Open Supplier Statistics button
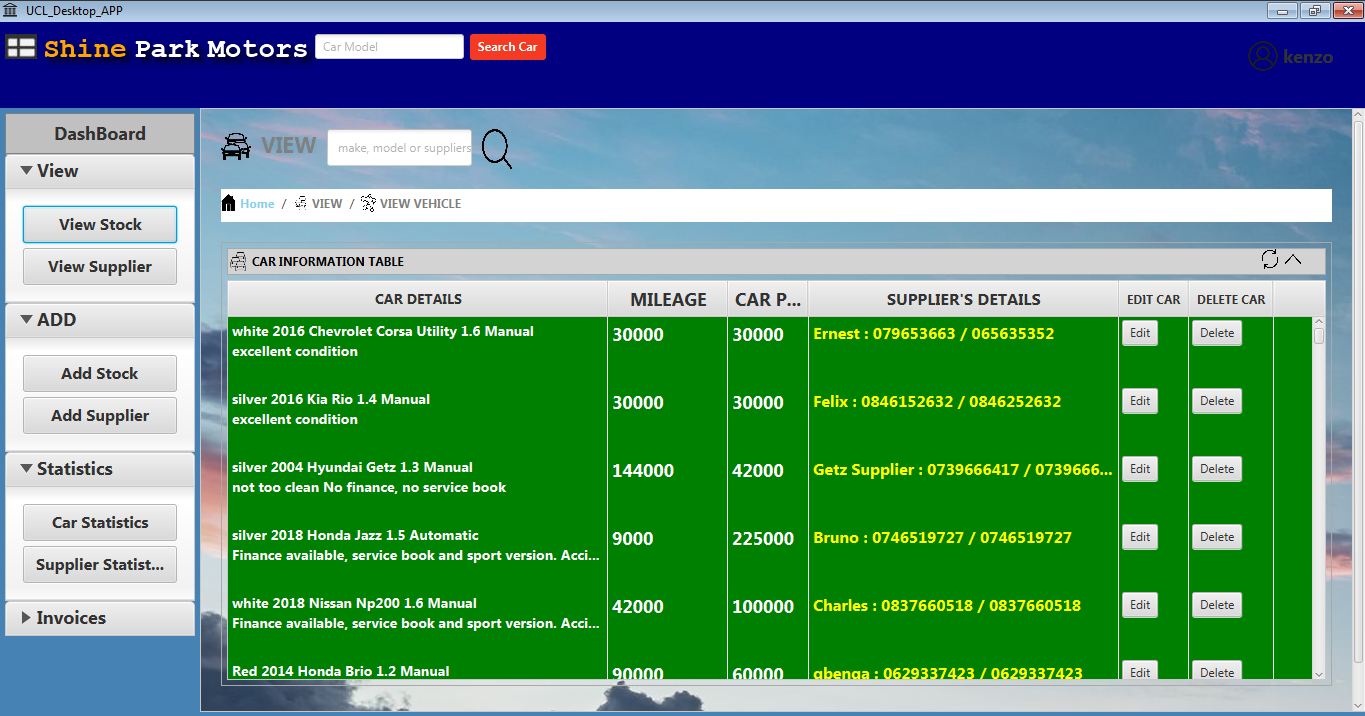The image size is (1365, 716). click(100, 565)
